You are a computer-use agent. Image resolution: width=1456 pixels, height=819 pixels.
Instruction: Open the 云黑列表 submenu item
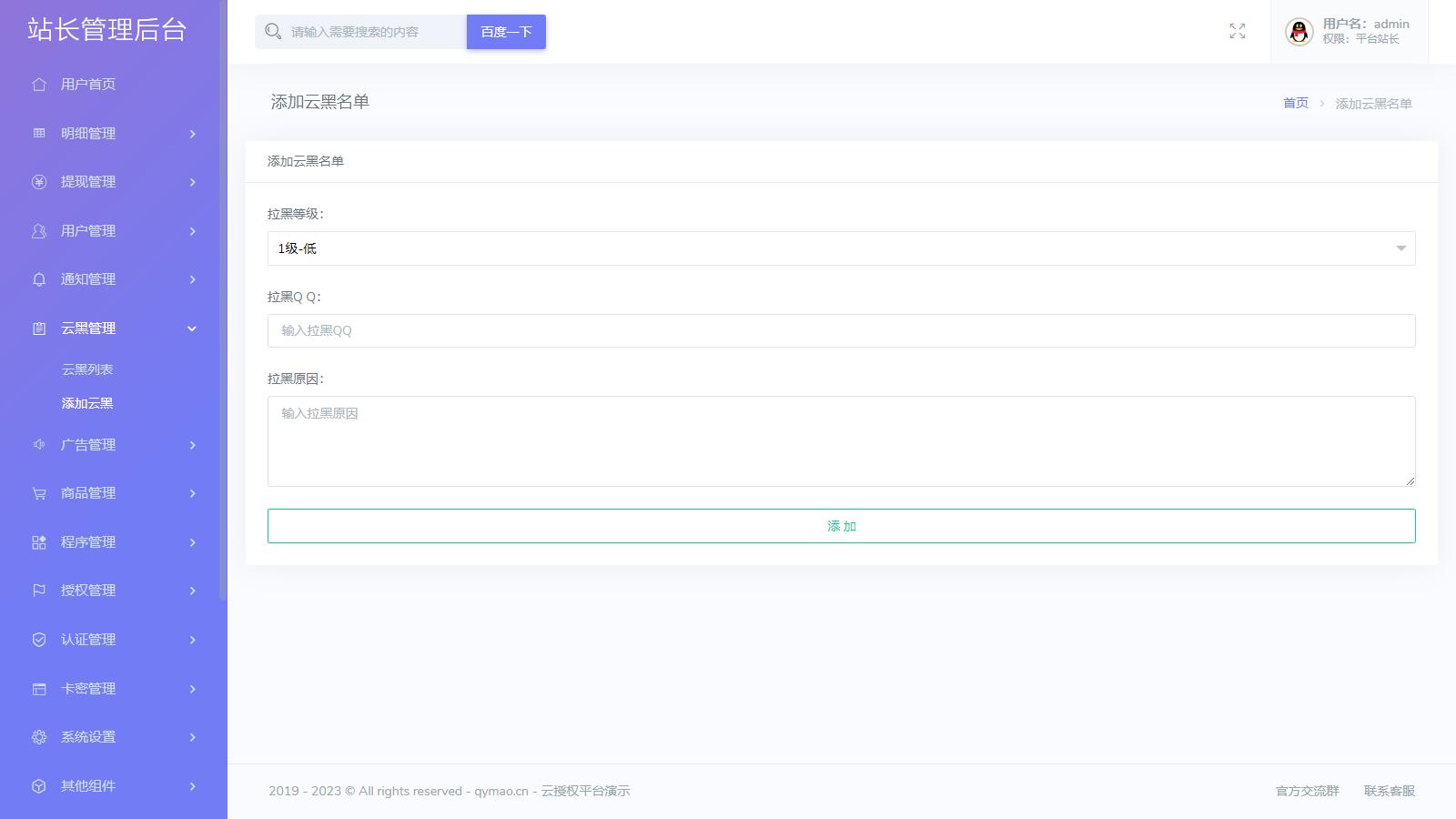click(87, 369)
